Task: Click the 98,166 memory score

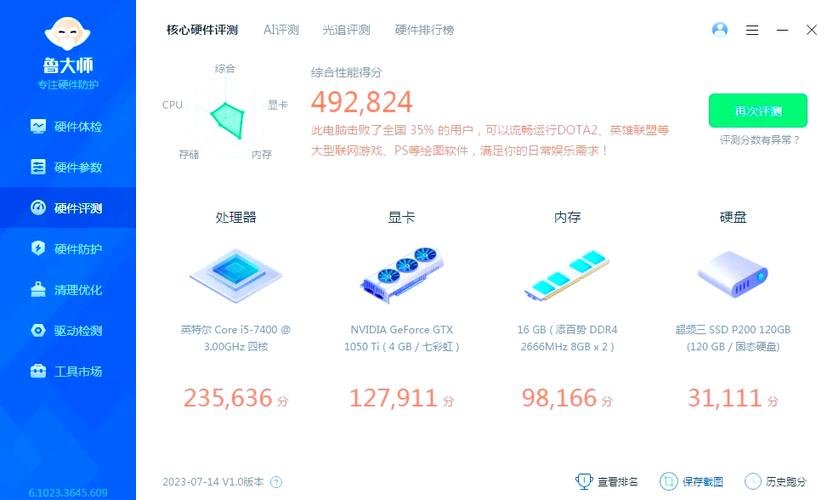Action: pyautogui.click(x=567, y=398)
